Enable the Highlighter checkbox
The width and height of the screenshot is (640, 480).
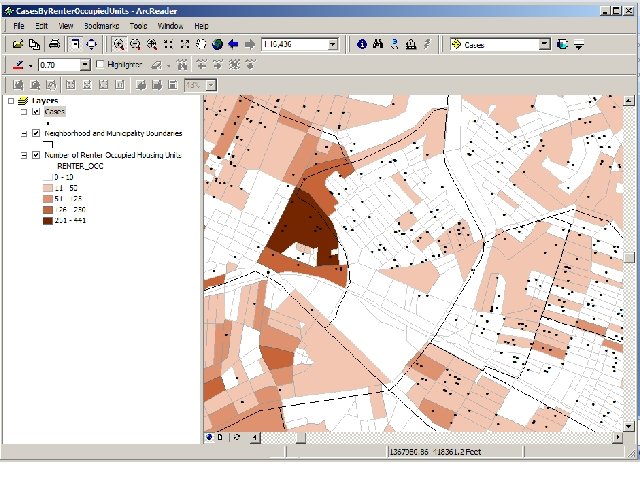tap(99, 65)
